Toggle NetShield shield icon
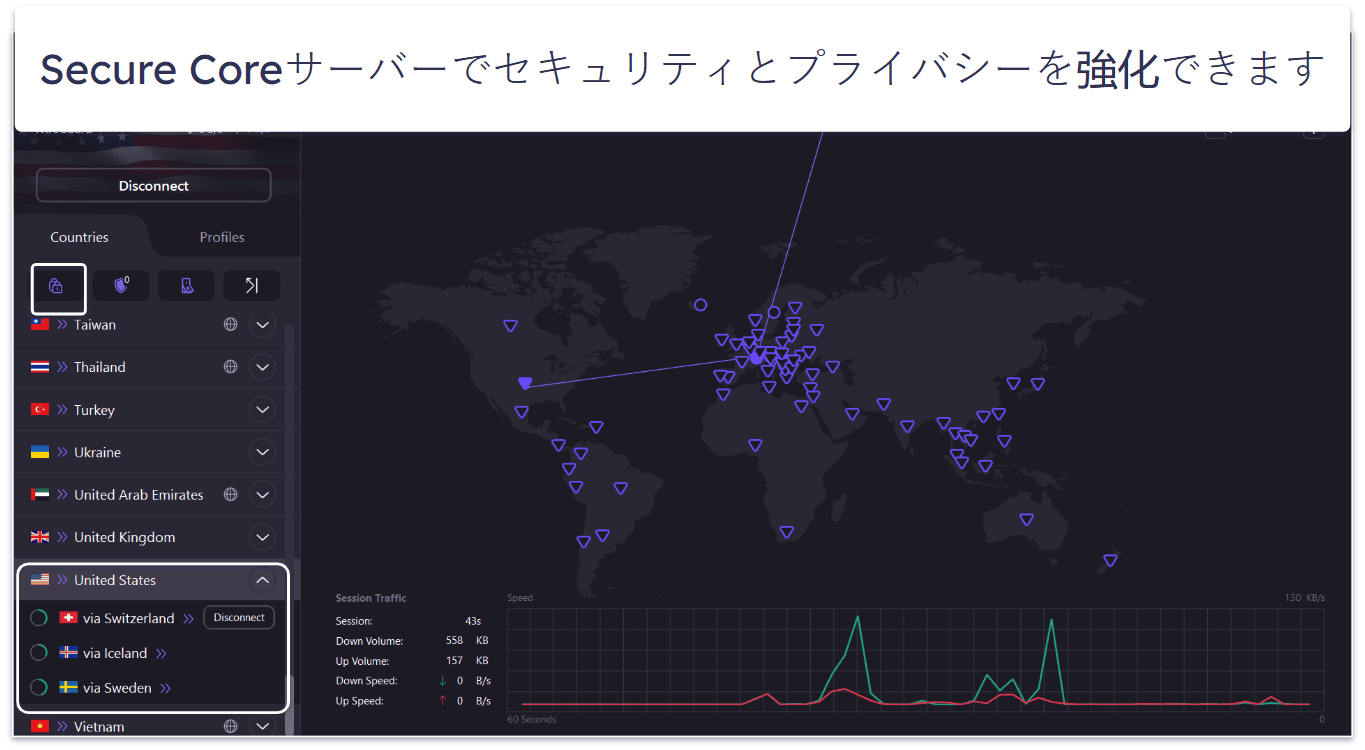Screen dimensions: 1365x750 122,286
